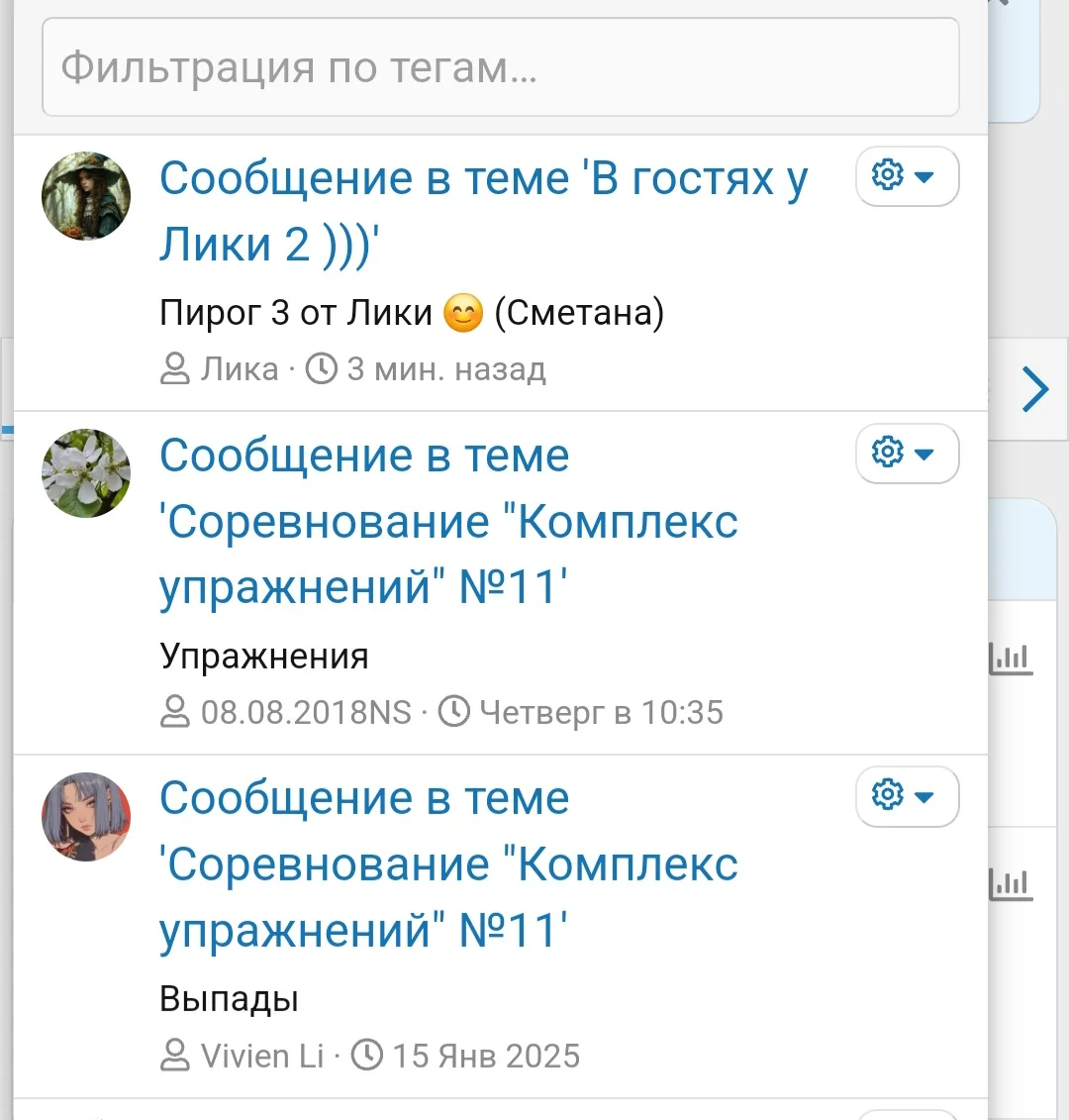Click the lower bar chart icon on the right
This screenshot has height=1120, width=1069.
[x=1012, y=880]
